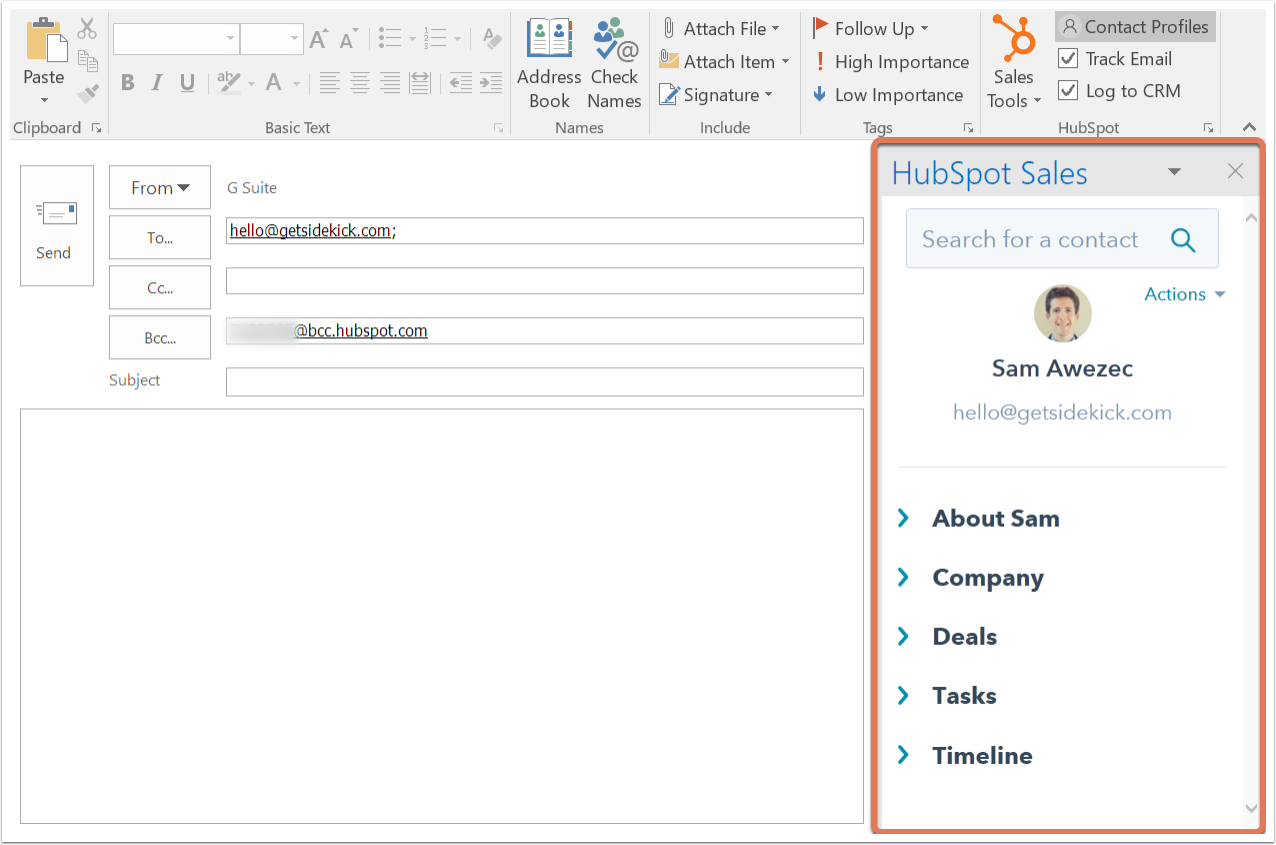Open the Attach Item menu
1276x845 pixels.
click(x=723, y=62)
